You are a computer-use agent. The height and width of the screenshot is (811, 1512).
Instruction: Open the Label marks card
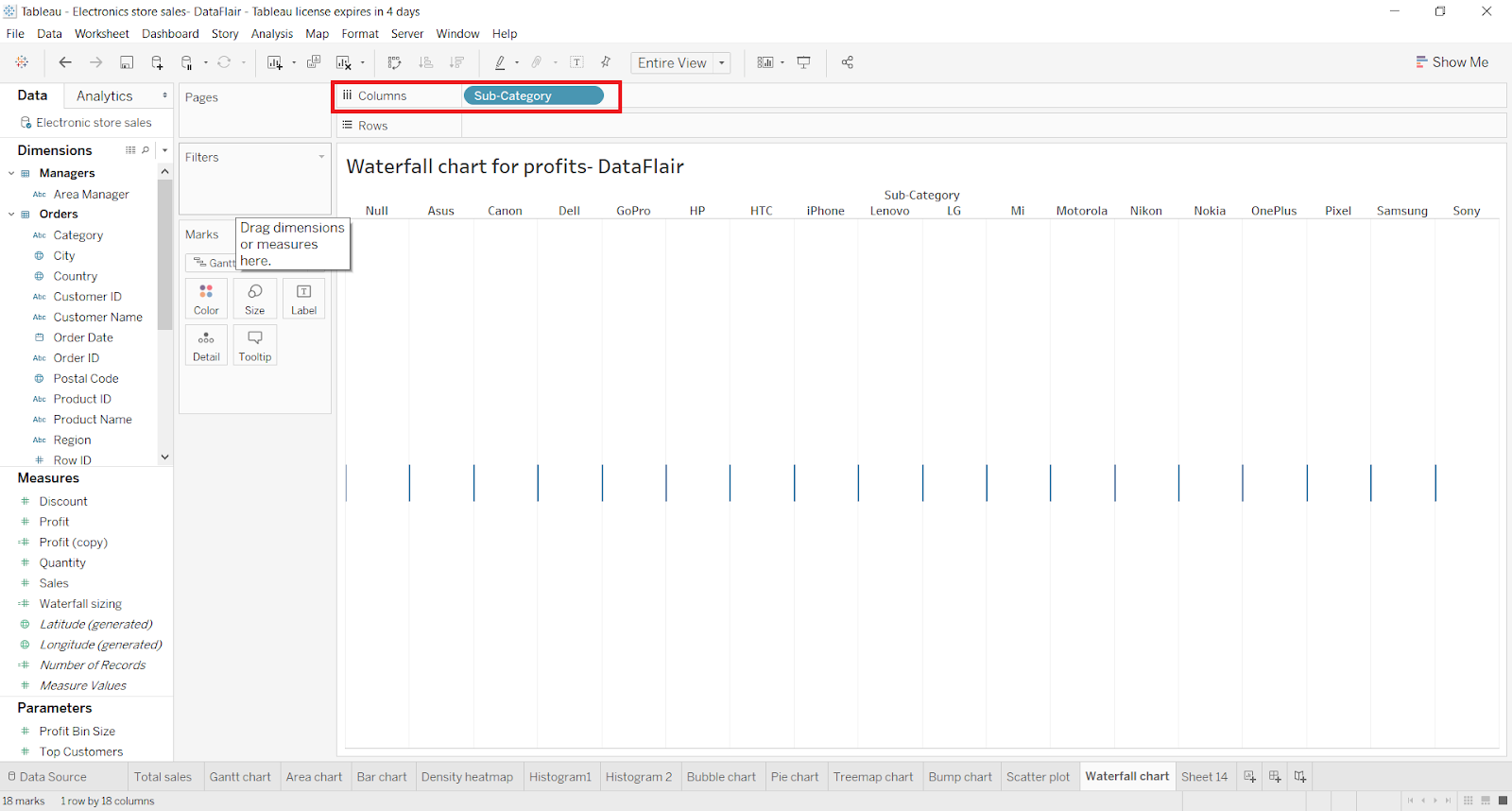point(304,298)
